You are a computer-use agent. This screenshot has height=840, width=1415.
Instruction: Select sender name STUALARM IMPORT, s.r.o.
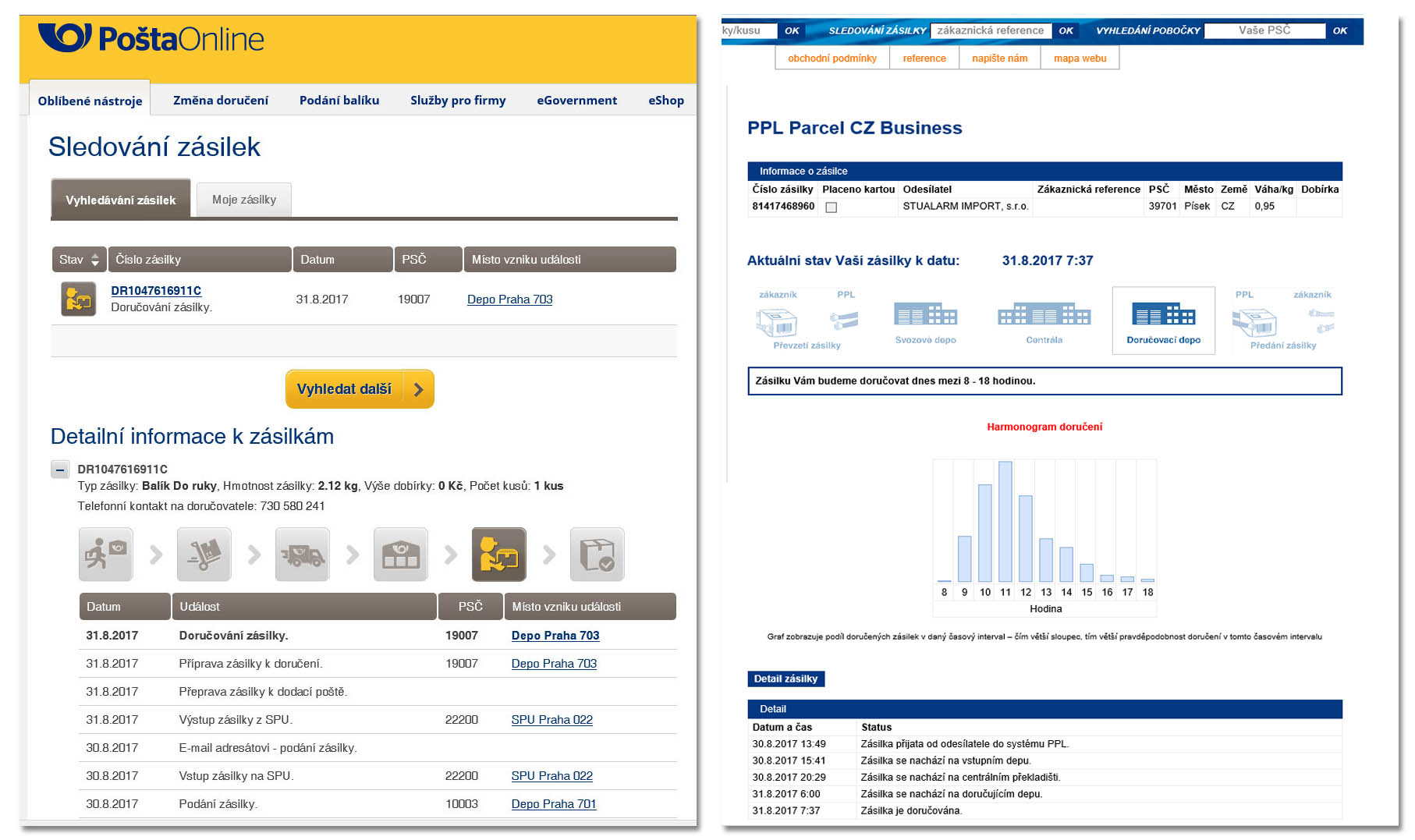[966, 207]
